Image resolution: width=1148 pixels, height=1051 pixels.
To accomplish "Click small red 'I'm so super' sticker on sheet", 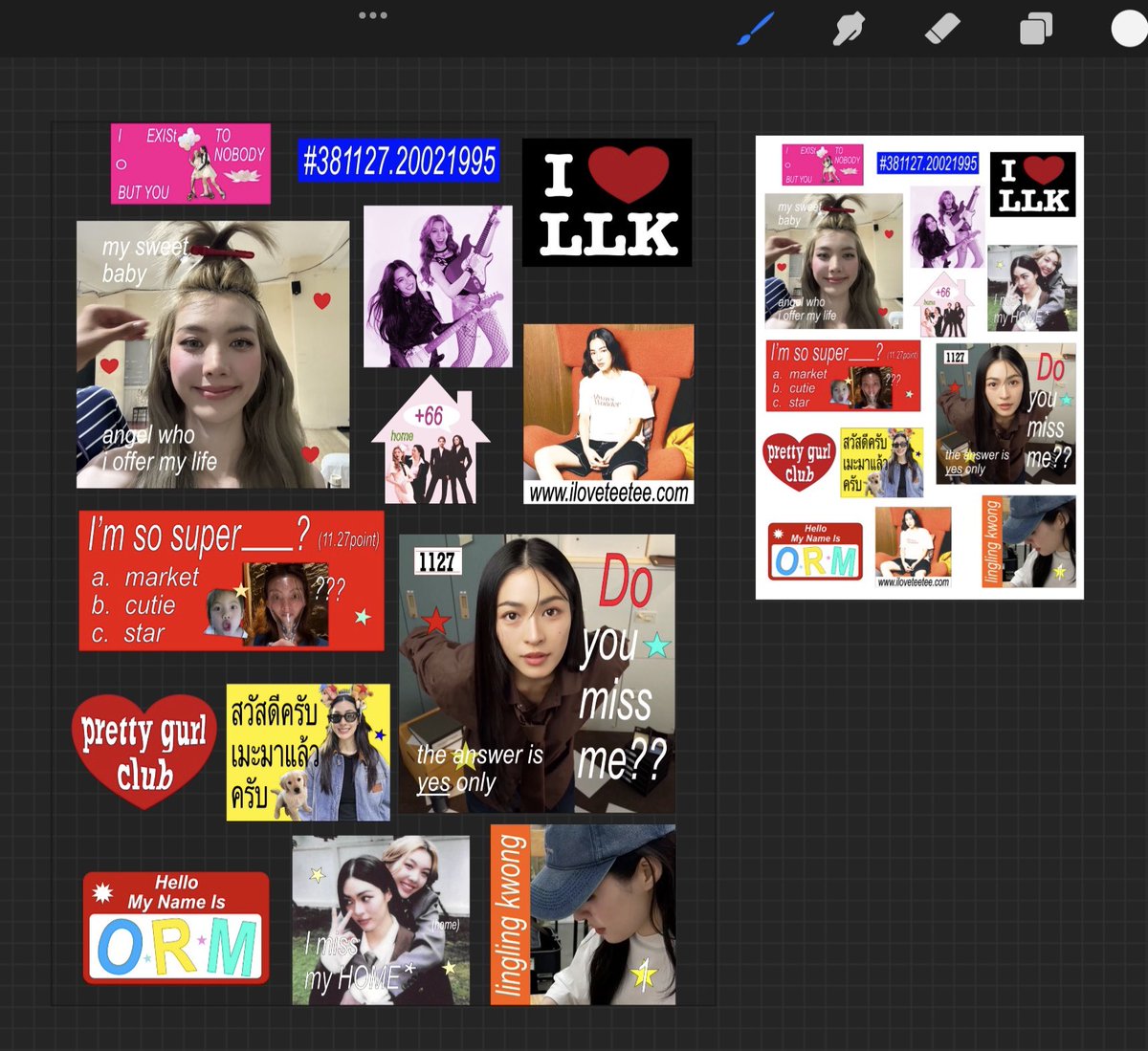I will (x=843, y=376).
